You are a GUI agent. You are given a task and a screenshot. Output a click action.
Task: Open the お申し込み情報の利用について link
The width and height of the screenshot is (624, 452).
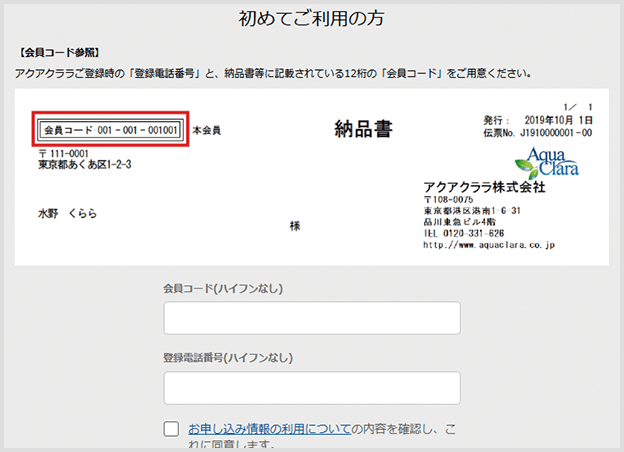click(x=269, y=428)
